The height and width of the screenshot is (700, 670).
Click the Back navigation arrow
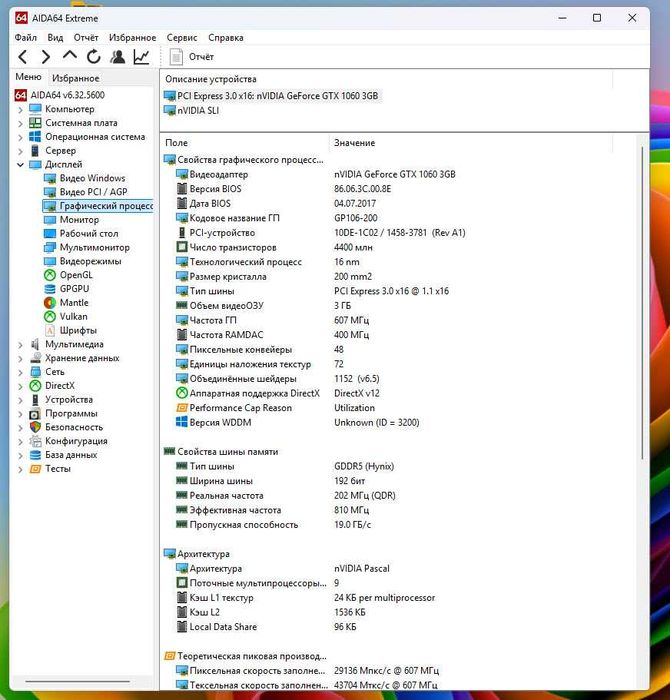click(x=23, y=57)
